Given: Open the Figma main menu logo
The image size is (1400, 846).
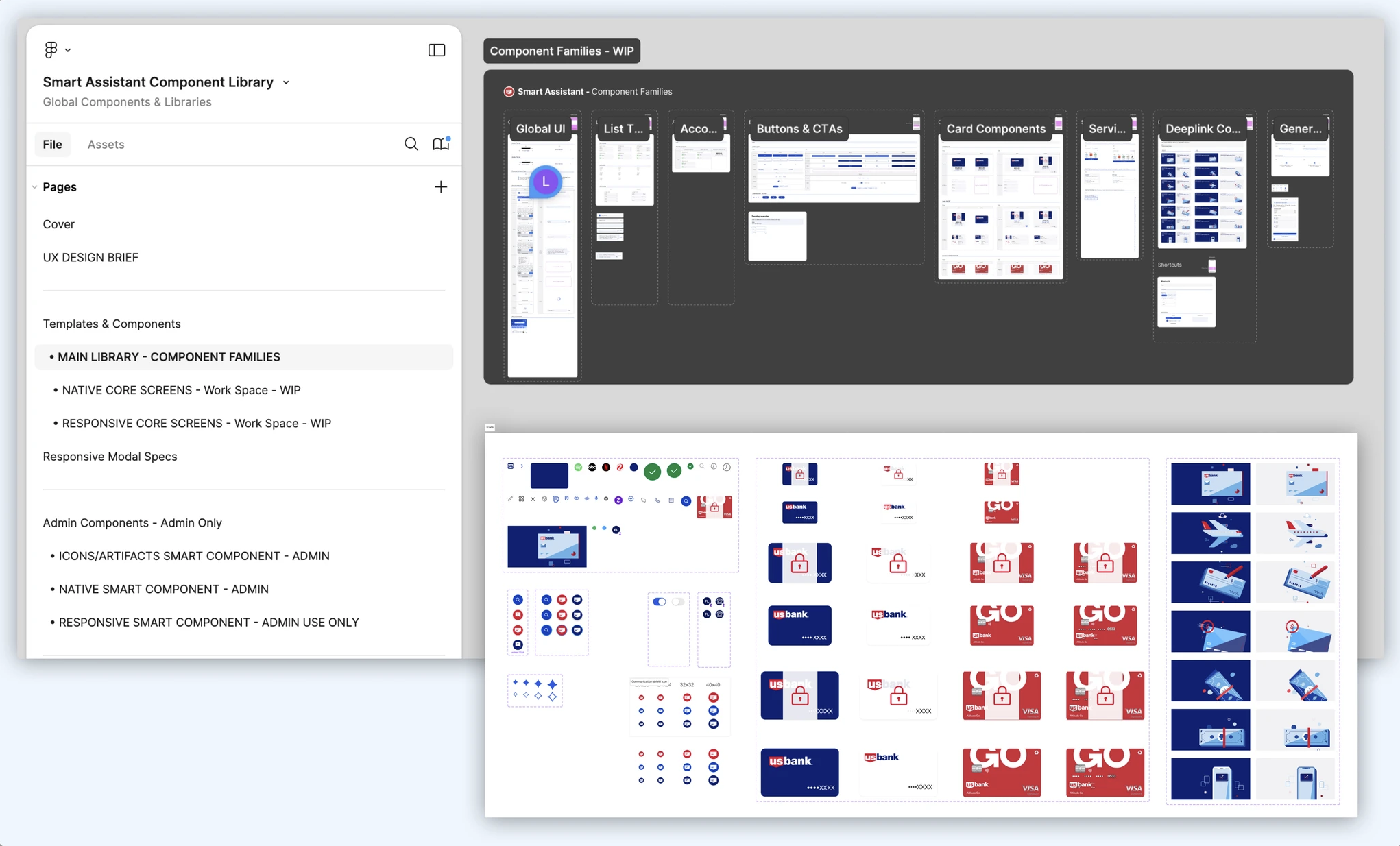Looking at the screenshot, I should 51,49.
